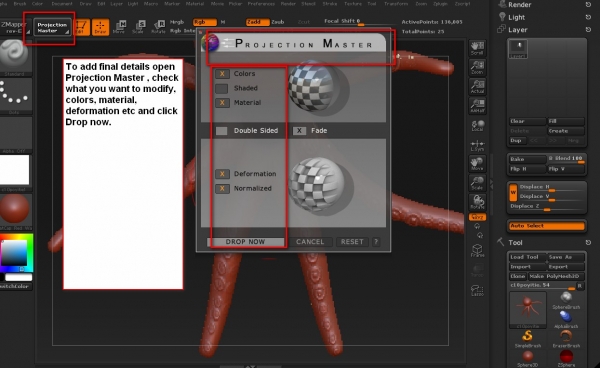Toggle the Normalized checkbox
Screen dimensions: 600x368
(x=222, y=189)
